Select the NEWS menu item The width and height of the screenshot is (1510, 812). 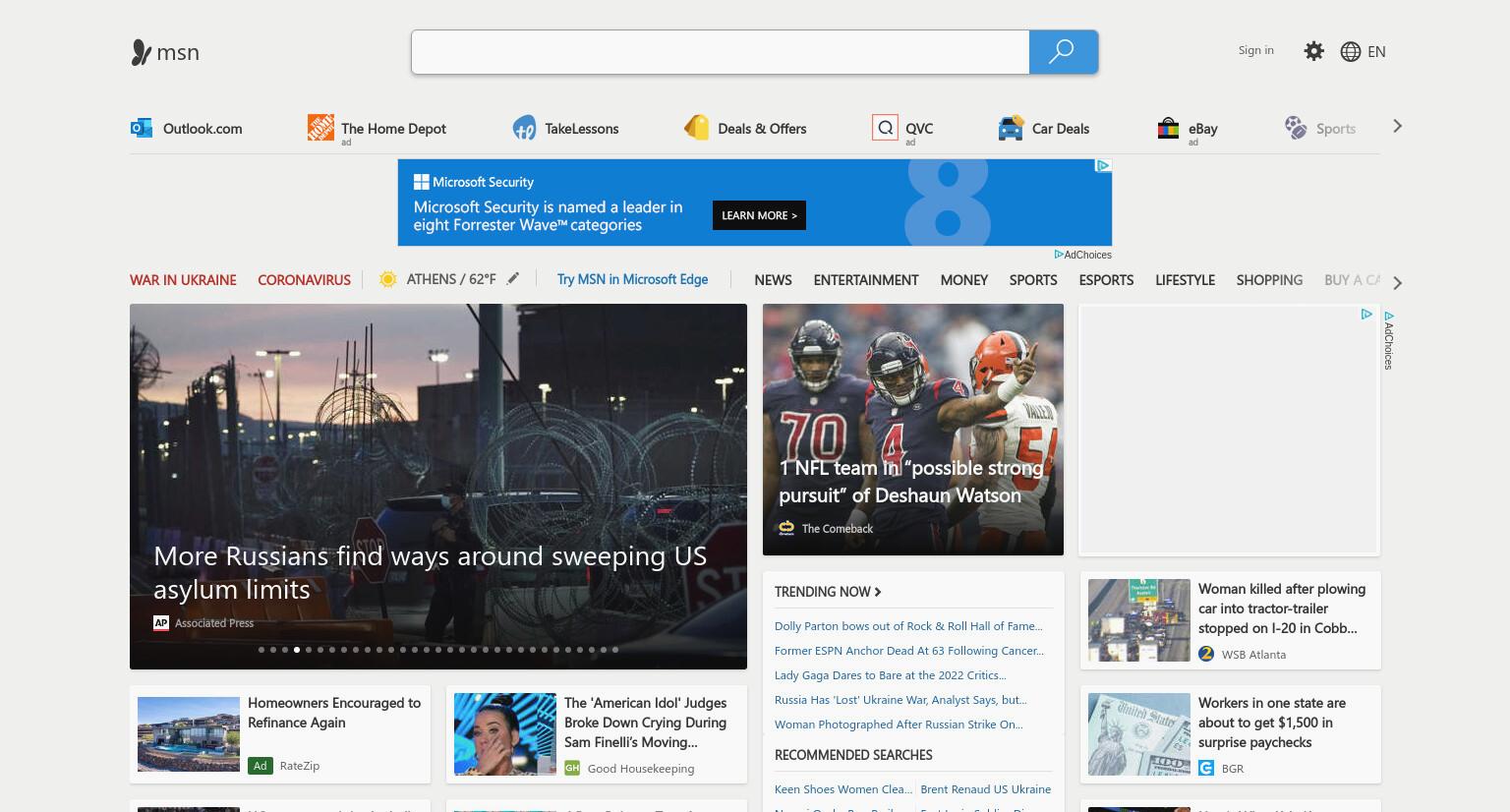pyautogui.click(x=773, y=280)
